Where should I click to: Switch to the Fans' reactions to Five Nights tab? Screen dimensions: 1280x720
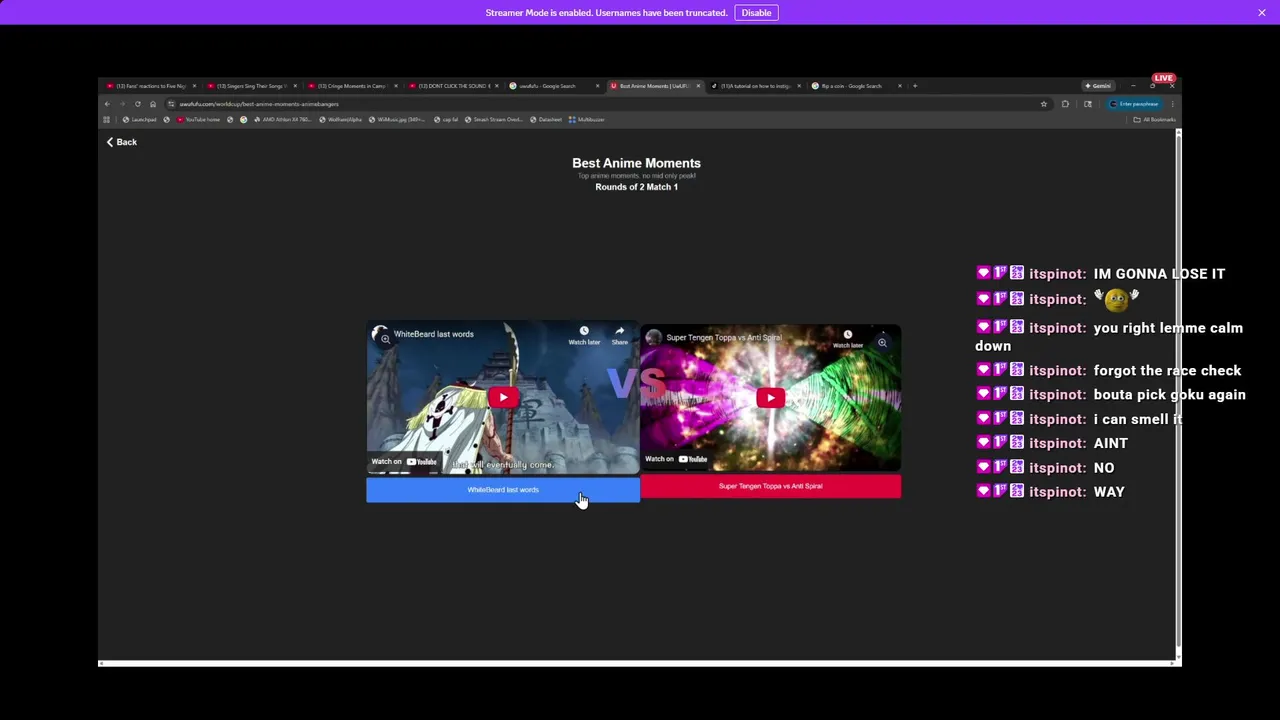pyautogui.click(x=151, y=86)
